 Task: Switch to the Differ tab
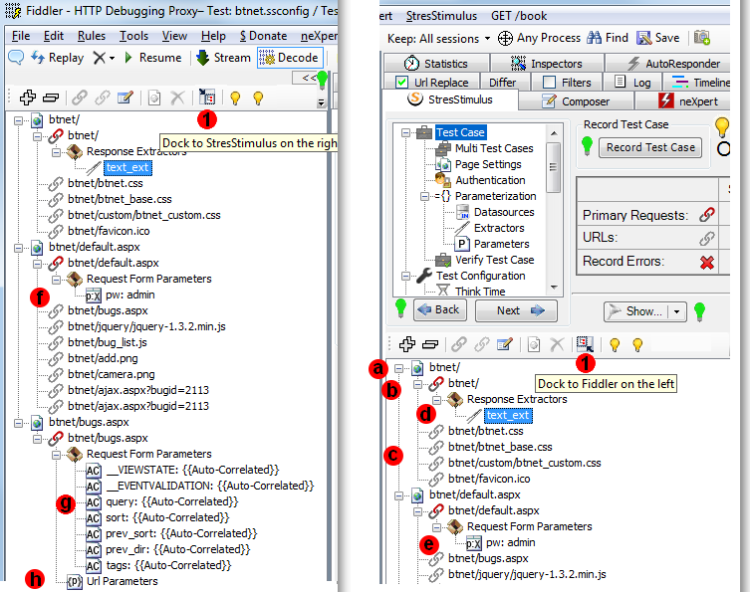(503, 83)
